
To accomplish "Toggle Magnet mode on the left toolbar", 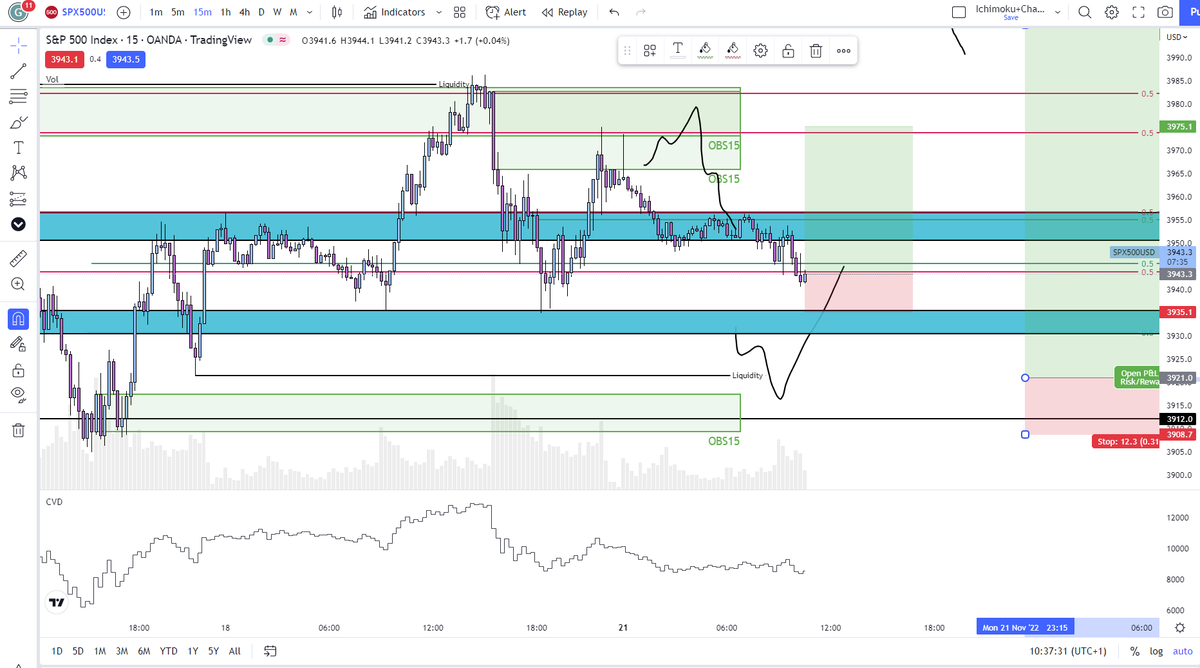I will [x=18, y=319].
